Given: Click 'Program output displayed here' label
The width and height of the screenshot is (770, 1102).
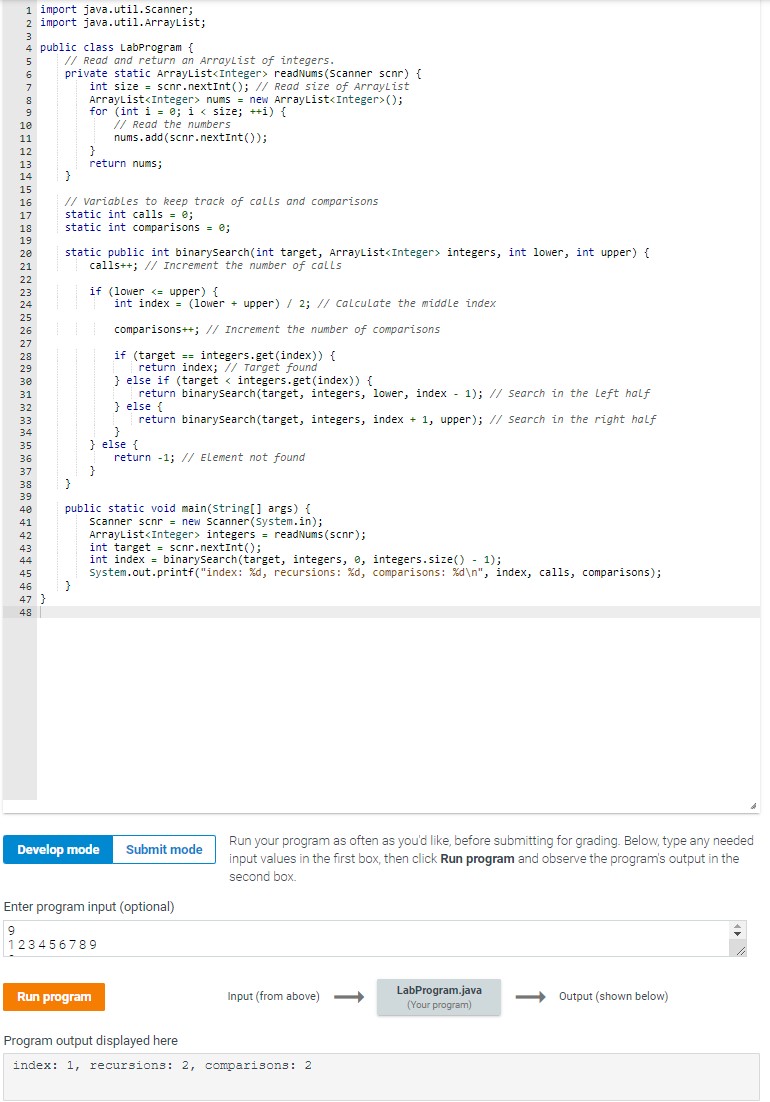Looking at the screenshot, I should [x=91, y=1040].
